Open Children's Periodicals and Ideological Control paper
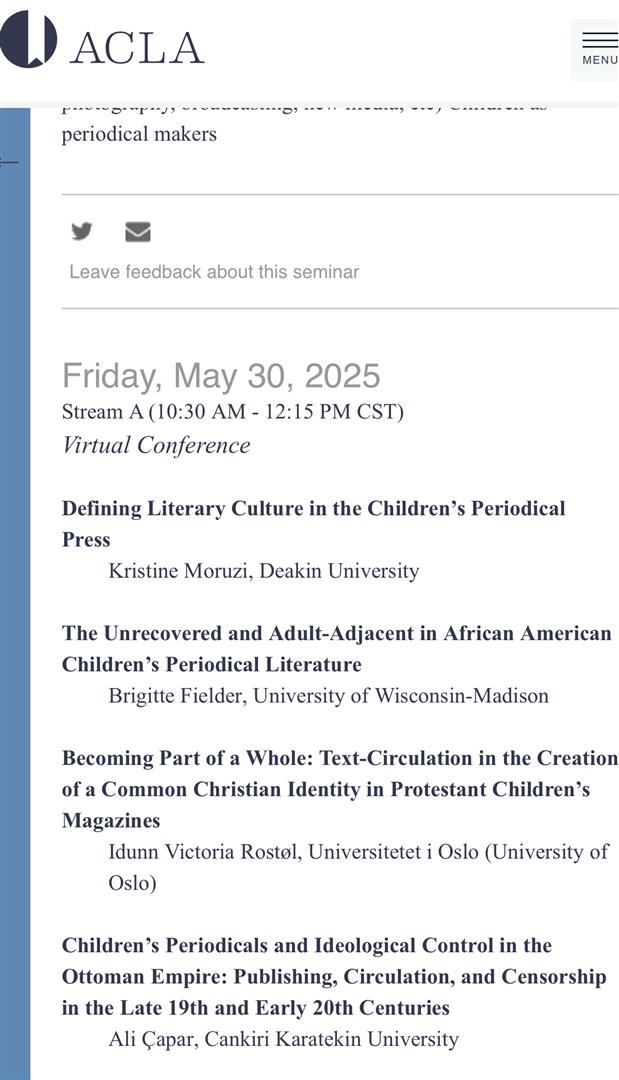This screenshot has width=619, height=1080. 334,977
